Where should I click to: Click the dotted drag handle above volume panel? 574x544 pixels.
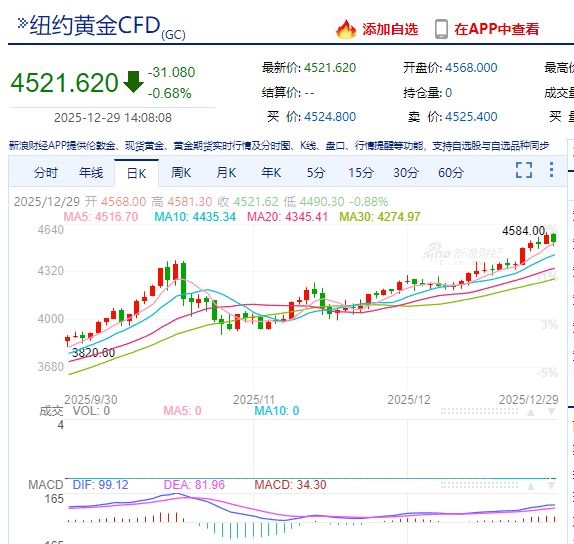pos(479,412)
